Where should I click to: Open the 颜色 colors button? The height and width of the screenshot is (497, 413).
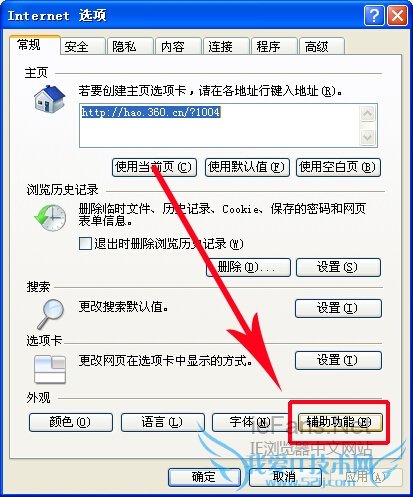click(71, 422)
